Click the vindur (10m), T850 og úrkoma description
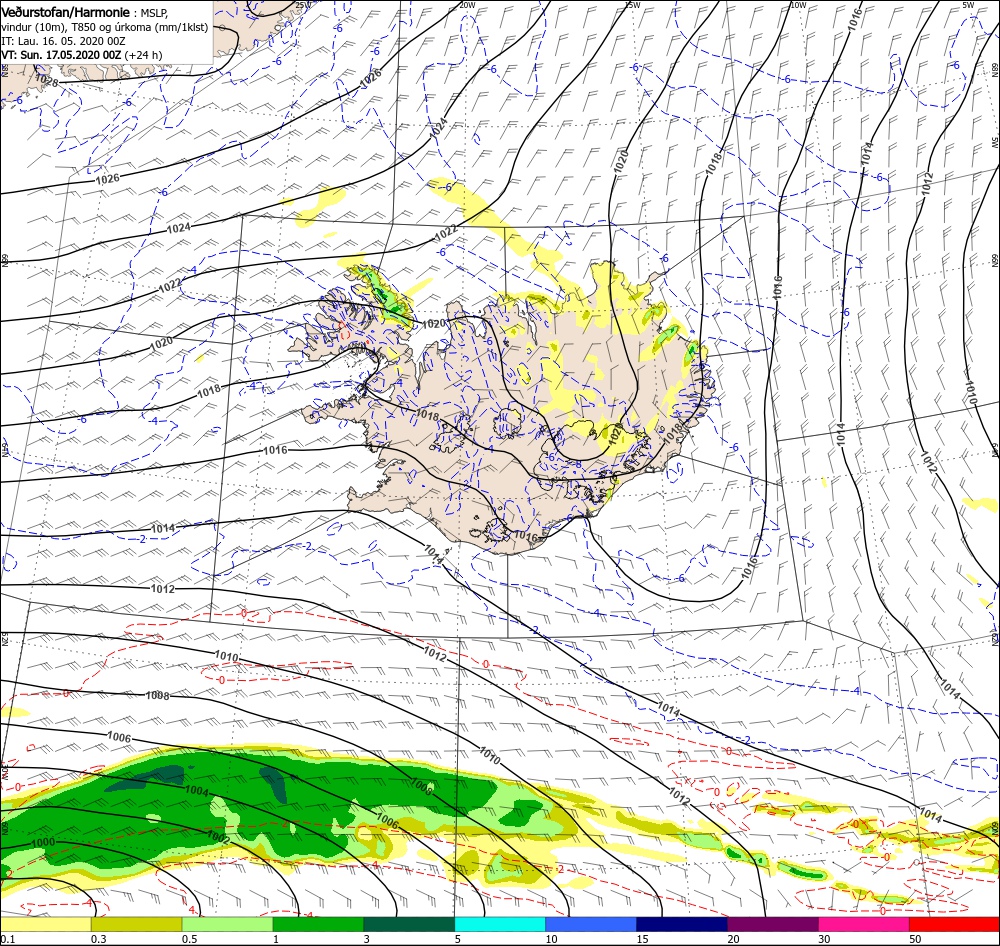The image size is (1000, 946). (x=105, y=27)
